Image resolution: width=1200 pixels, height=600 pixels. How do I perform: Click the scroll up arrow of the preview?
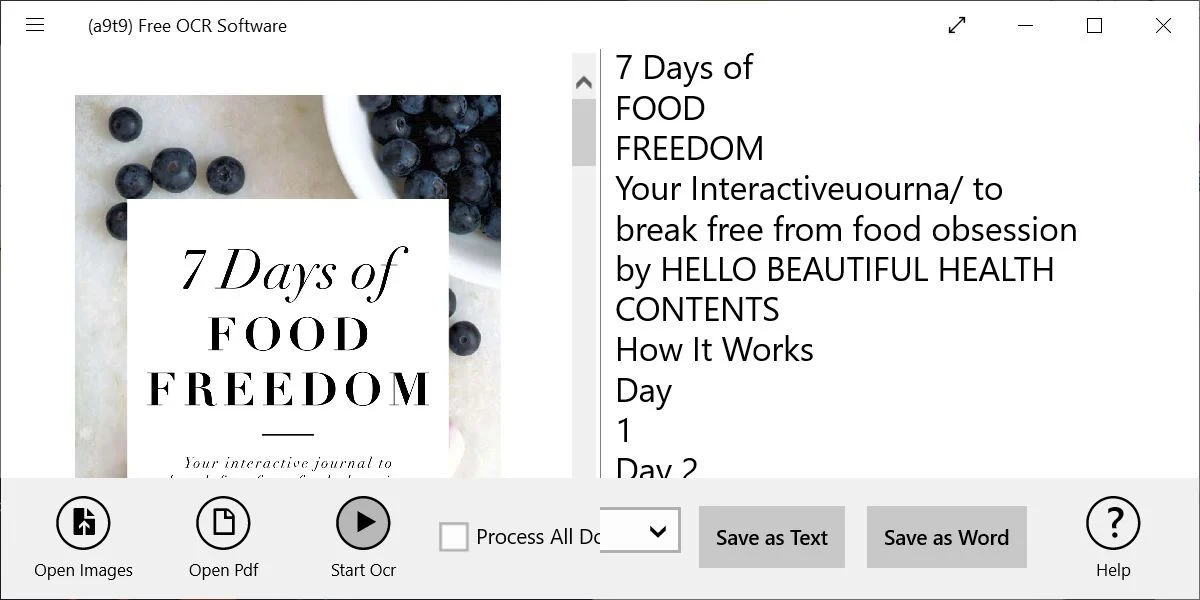584,83
